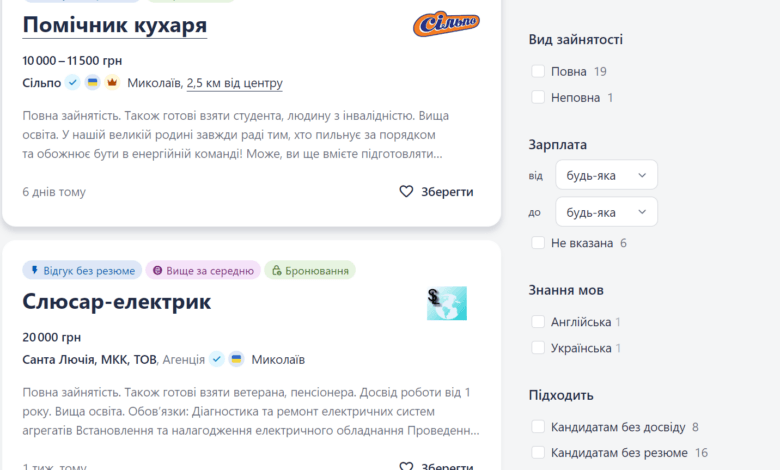The height and width of the screenshot is (470, 780).
Task: Click the verified checkmark next to Агенція
Action: coord(216,359)
